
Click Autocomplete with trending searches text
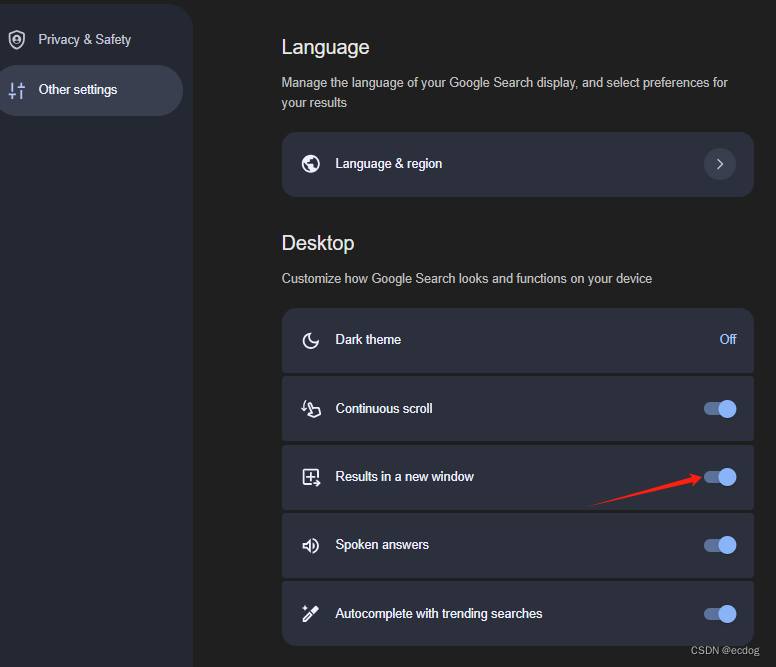438,614
